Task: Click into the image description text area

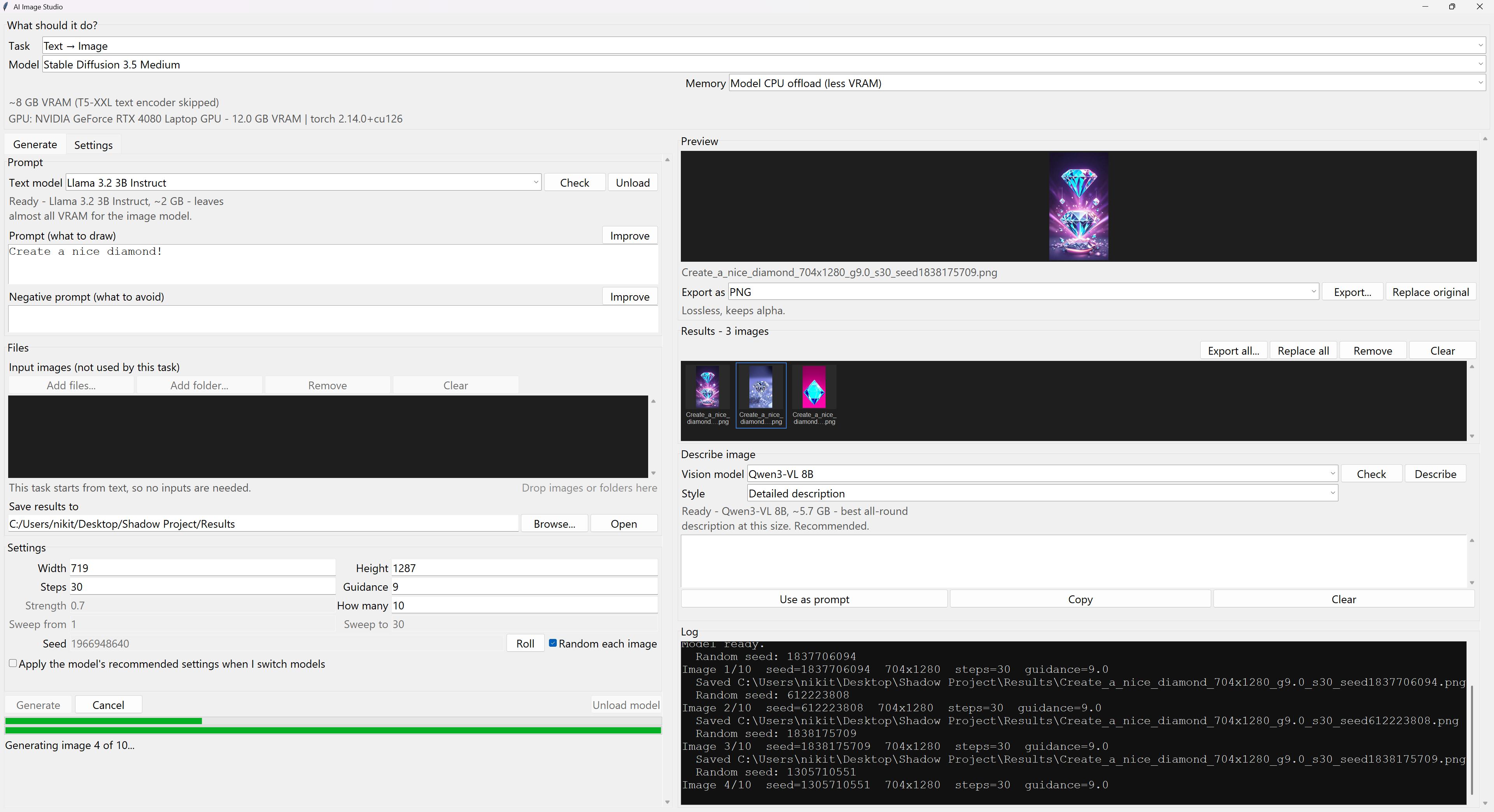Action: click(1074, 561)
